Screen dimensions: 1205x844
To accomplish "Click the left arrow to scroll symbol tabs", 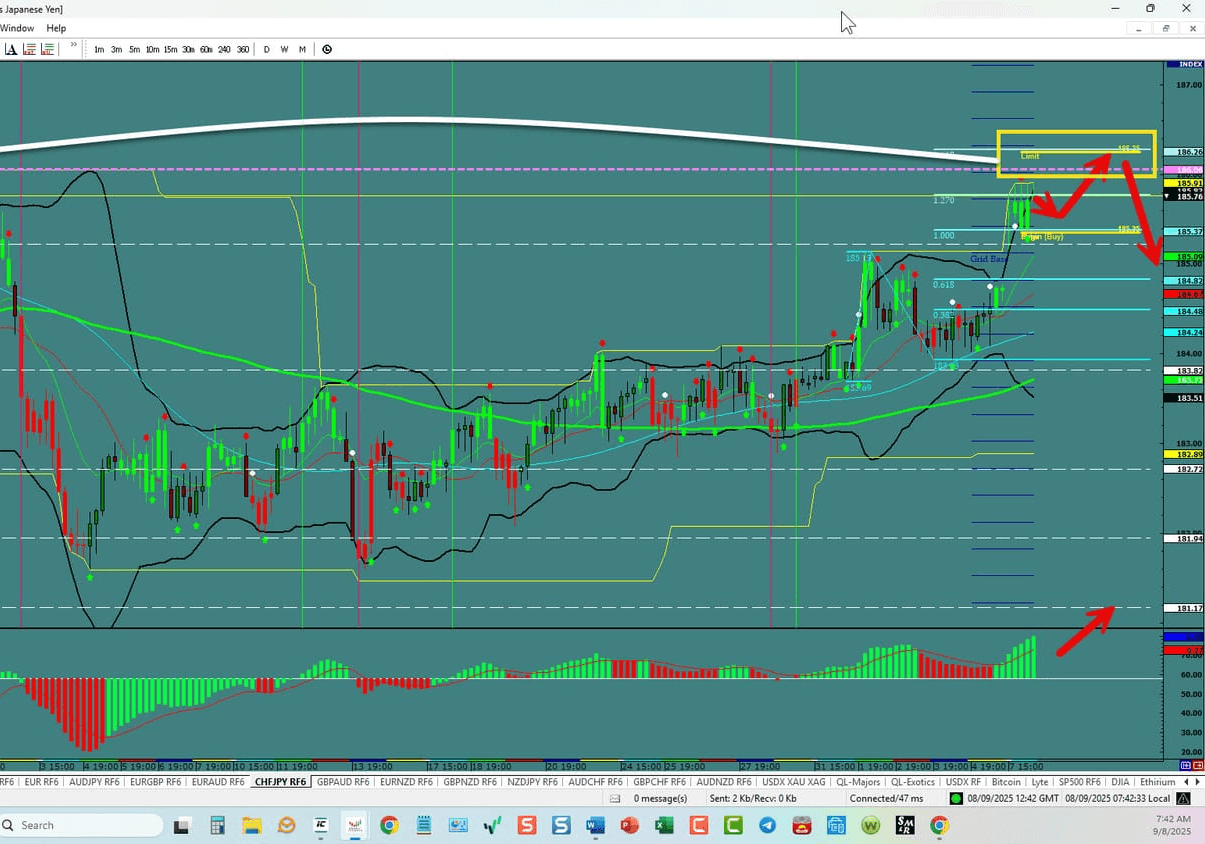I will click(x=1186, y=781).
